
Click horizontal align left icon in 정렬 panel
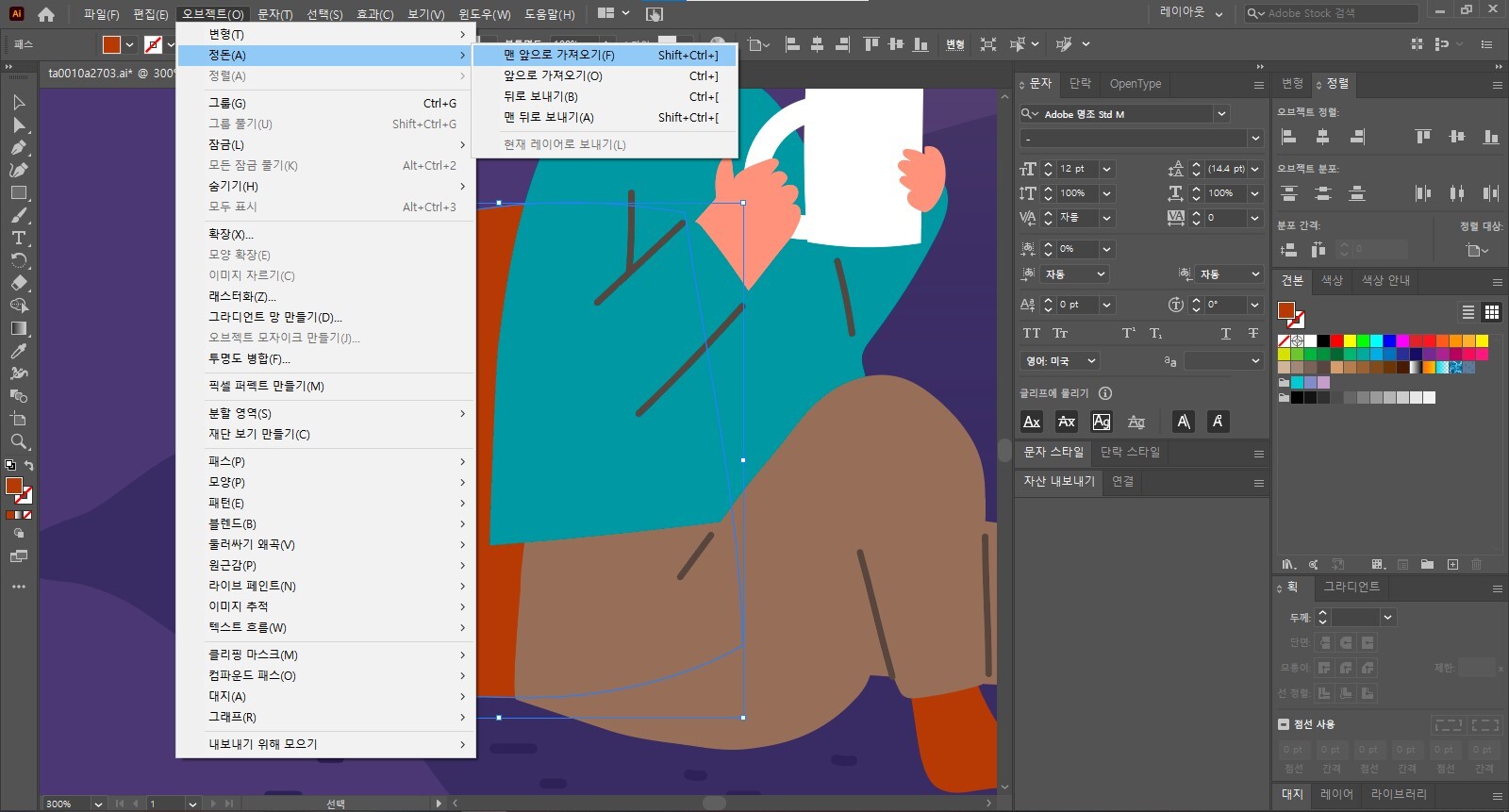(x=1288, y=137)
